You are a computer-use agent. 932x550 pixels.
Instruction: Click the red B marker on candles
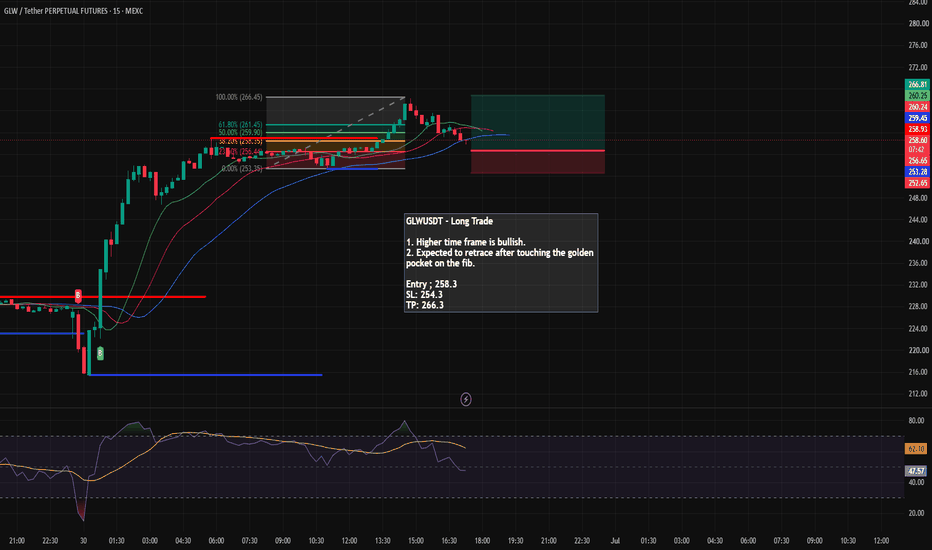pos(78,296)
